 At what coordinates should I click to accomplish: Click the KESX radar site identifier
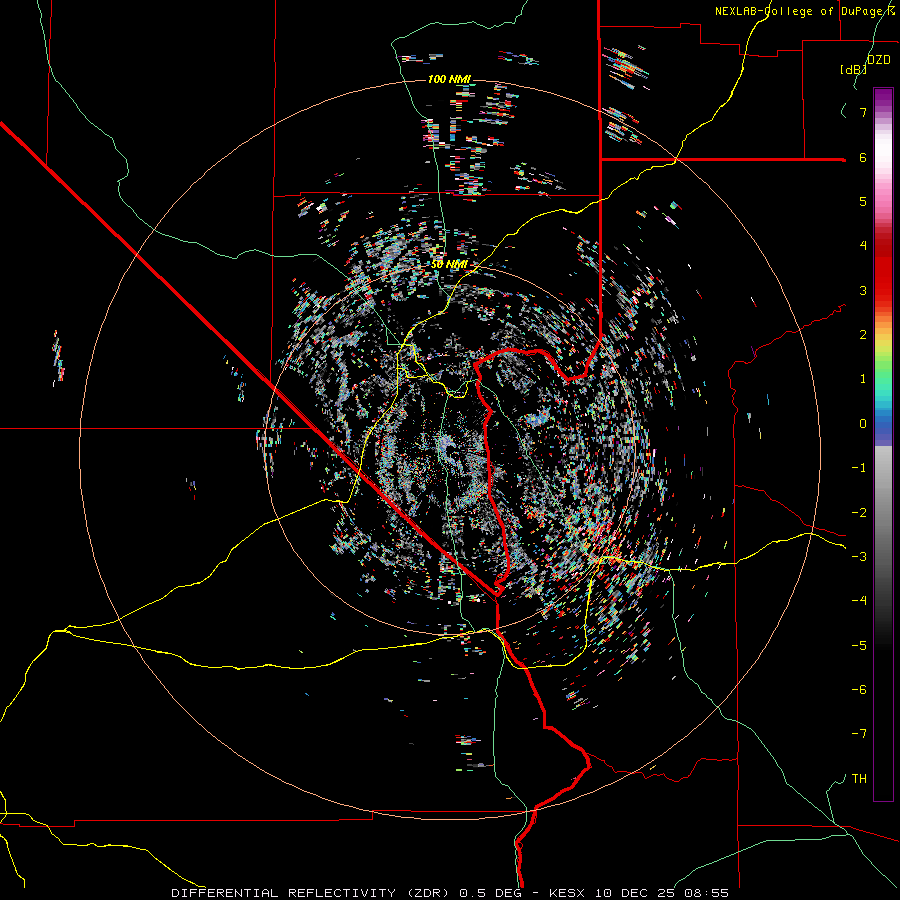point(568,893)
